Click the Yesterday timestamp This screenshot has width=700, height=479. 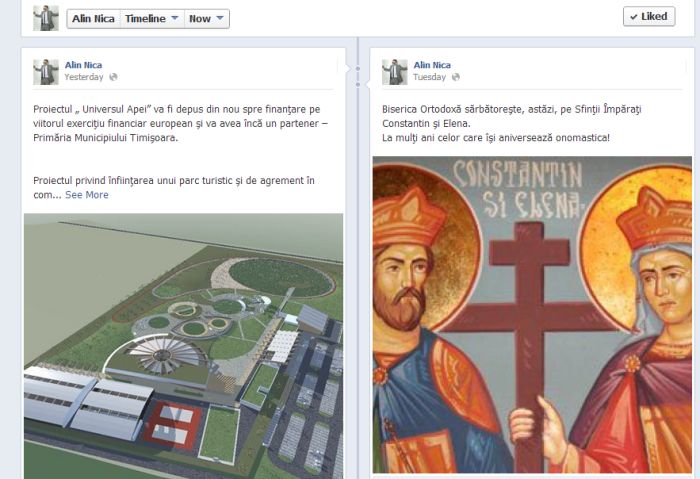coord(83,77)
